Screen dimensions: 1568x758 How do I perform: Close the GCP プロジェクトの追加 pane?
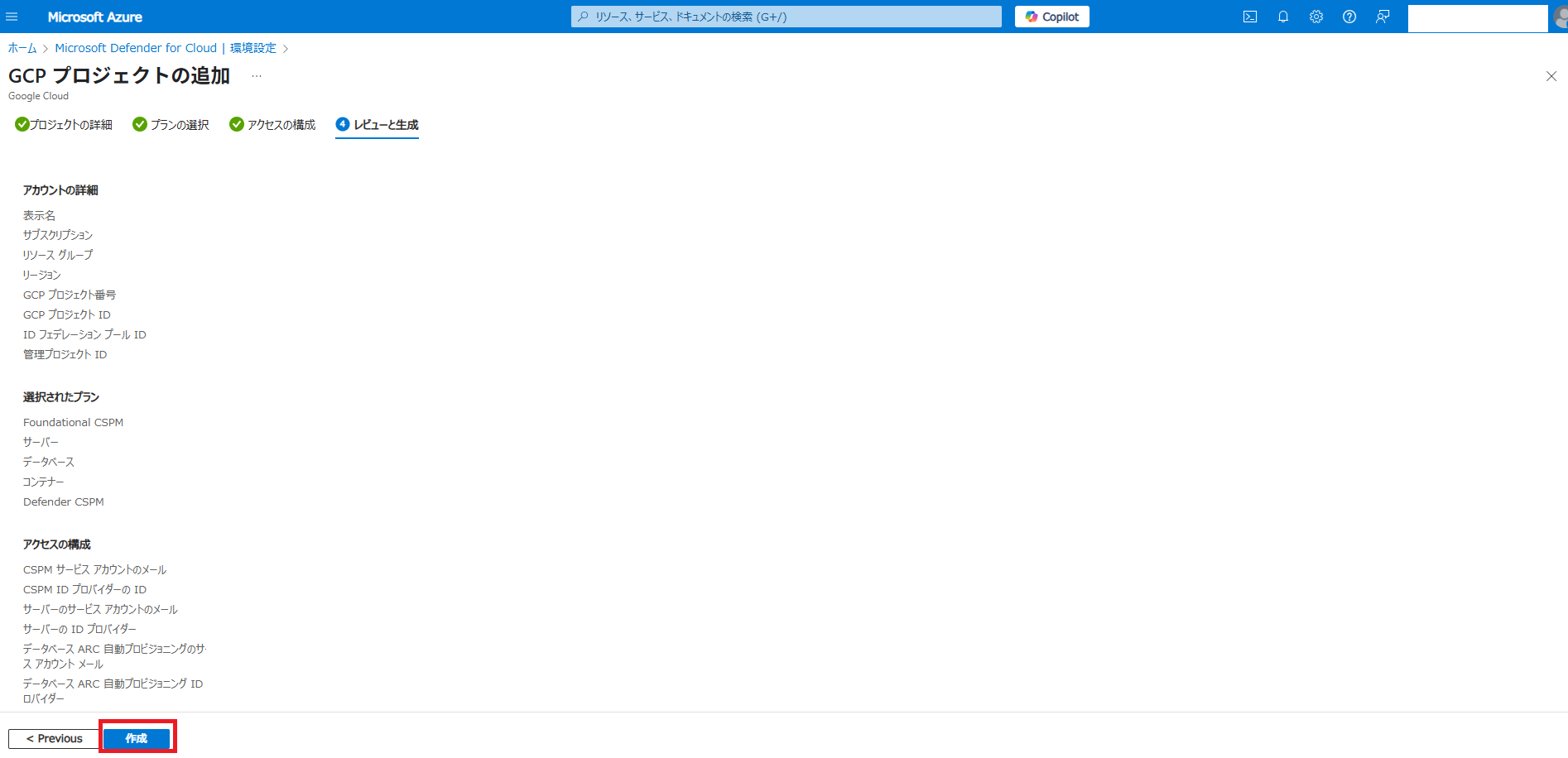[x=1551, y=76]
